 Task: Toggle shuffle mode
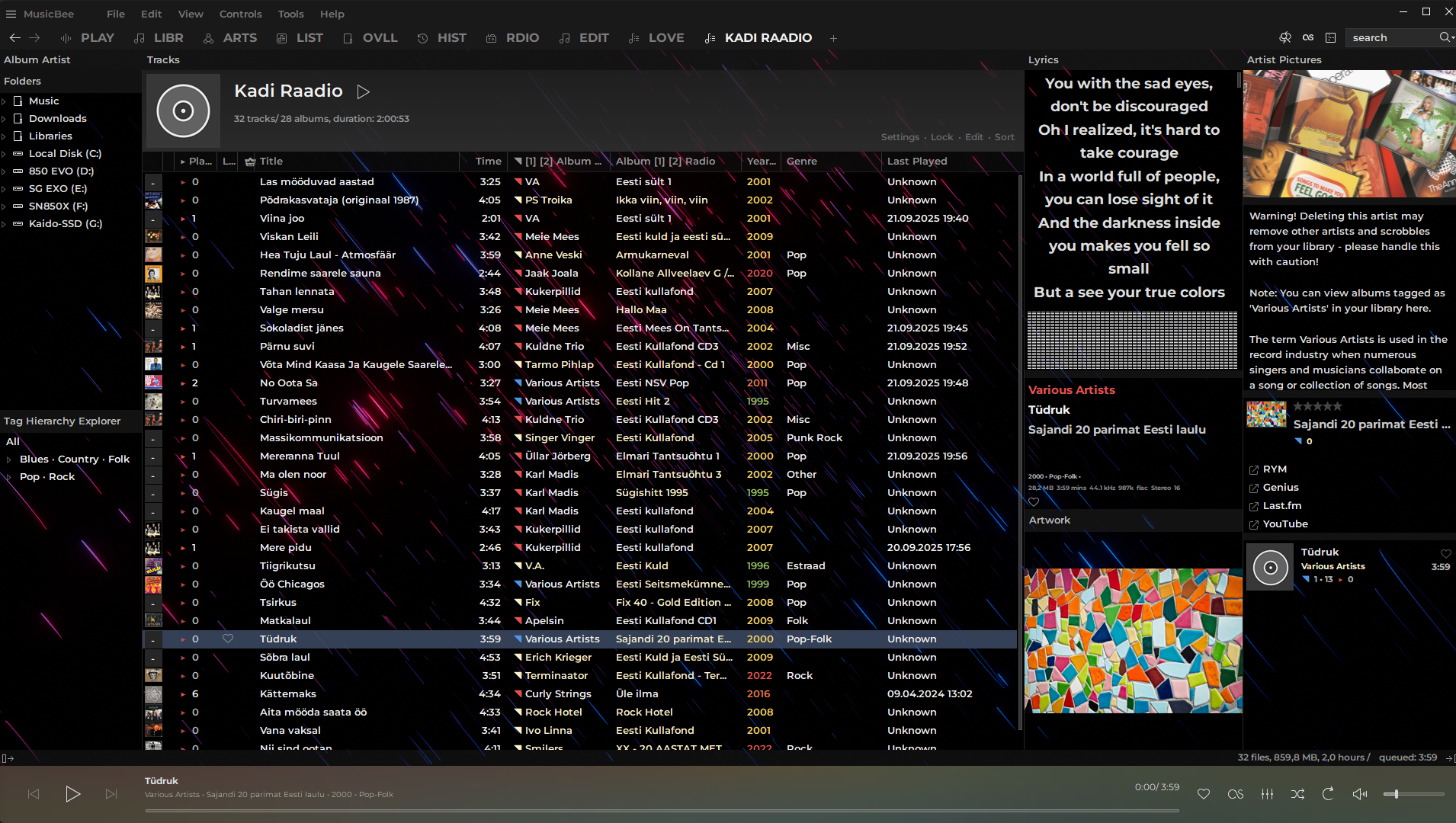coord(1297,794)
